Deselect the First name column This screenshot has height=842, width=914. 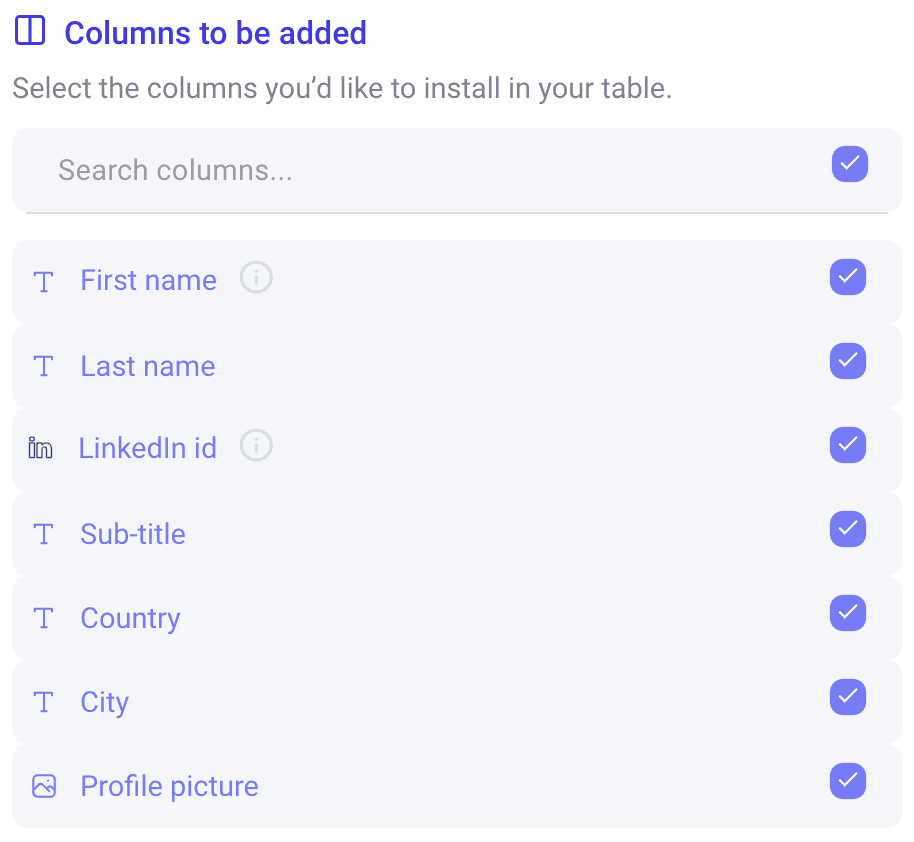(848, 277)
